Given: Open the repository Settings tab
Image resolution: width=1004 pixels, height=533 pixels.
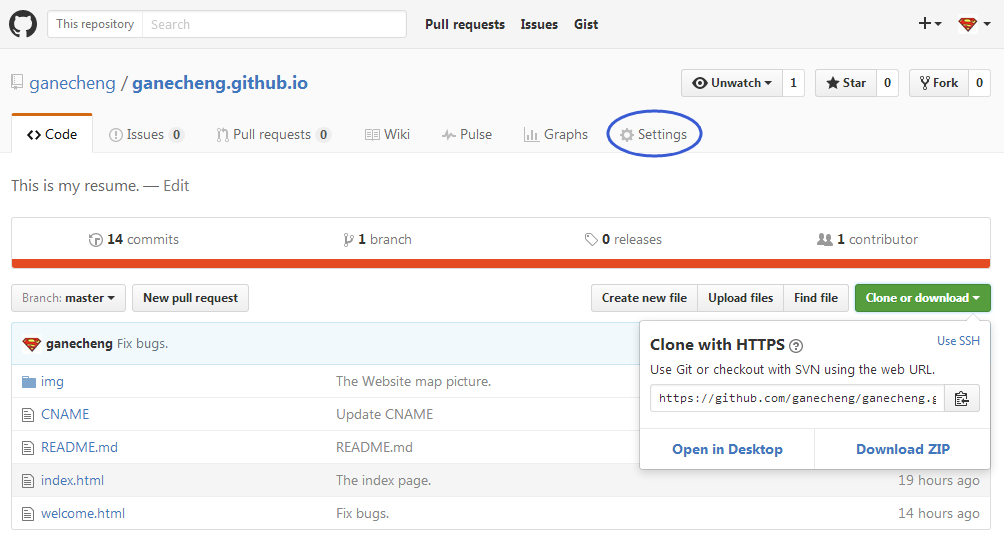Looking at the screenshot, I should pos(654,135).
